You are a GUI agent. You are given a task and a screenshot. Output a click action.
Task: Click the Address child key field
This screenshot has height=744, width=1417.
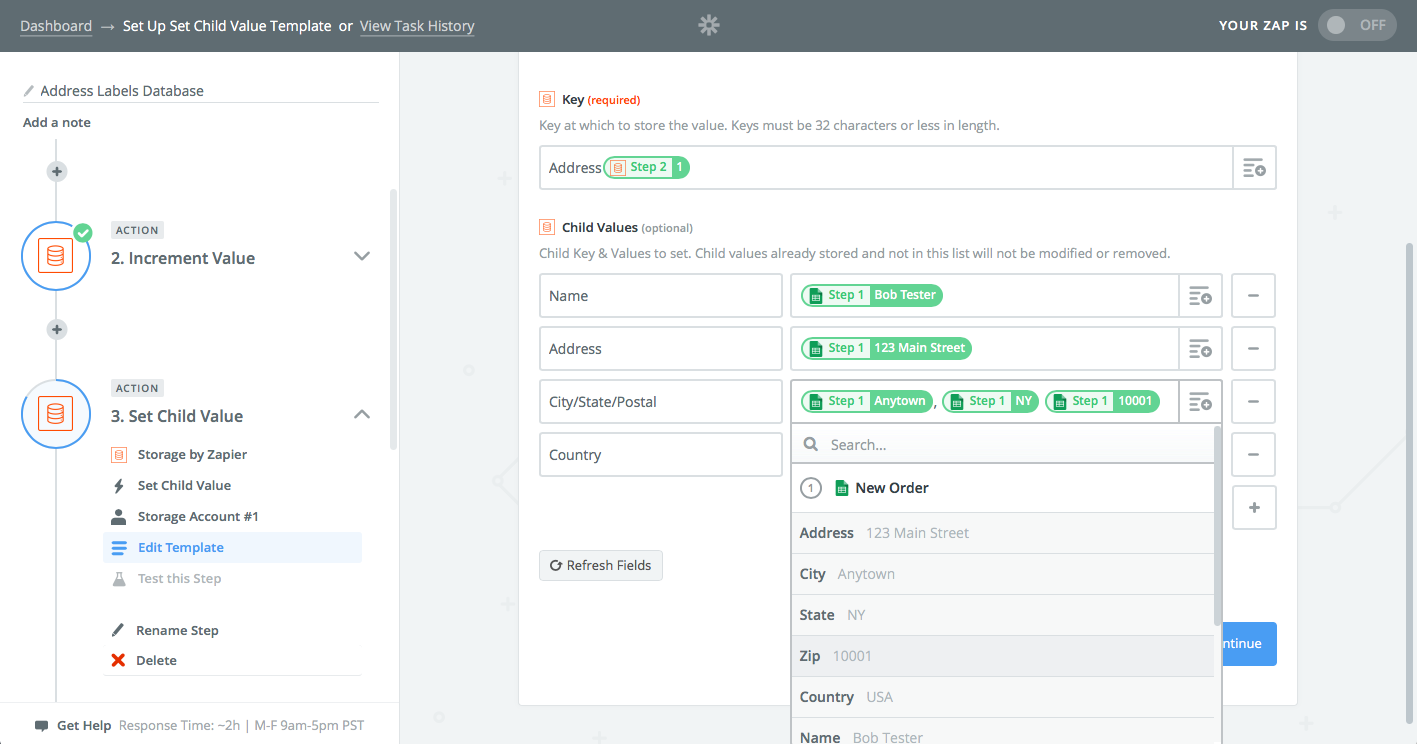660,349
